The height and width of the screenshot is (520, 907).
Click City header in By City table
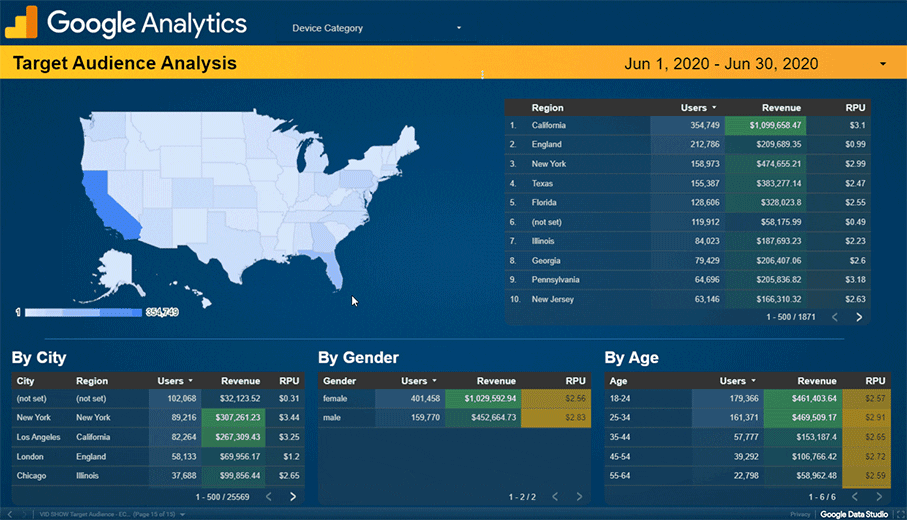(25, 381)
